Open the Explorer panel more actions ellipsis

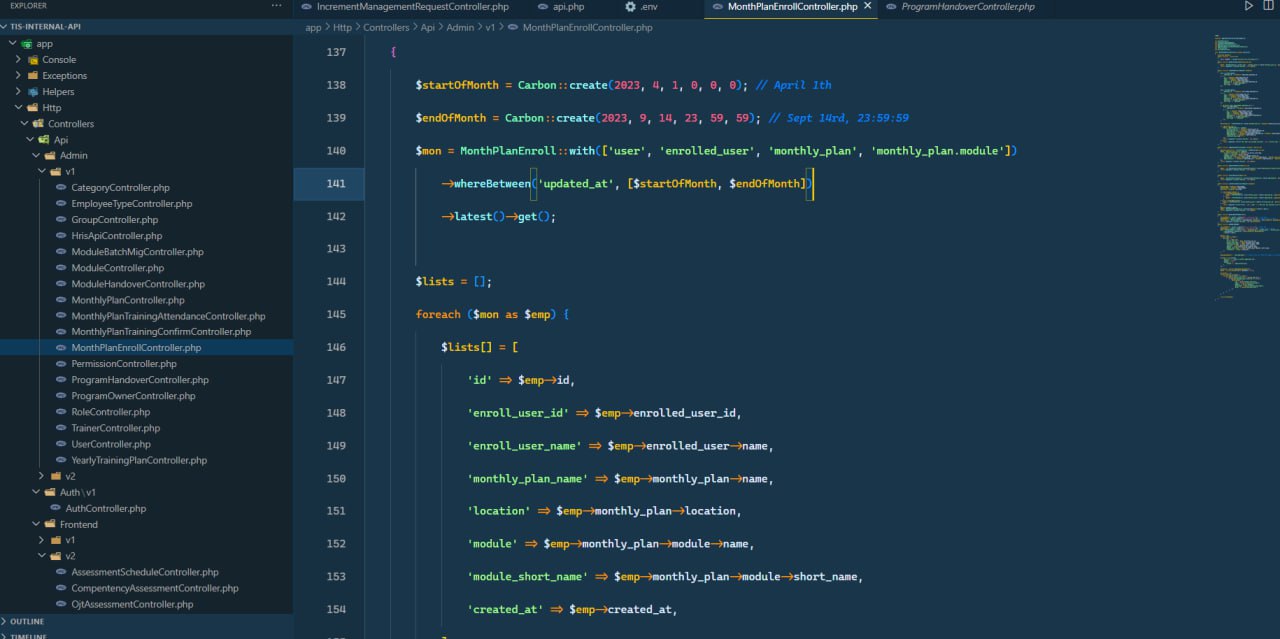pyautogui.click(x=277, y=6)
